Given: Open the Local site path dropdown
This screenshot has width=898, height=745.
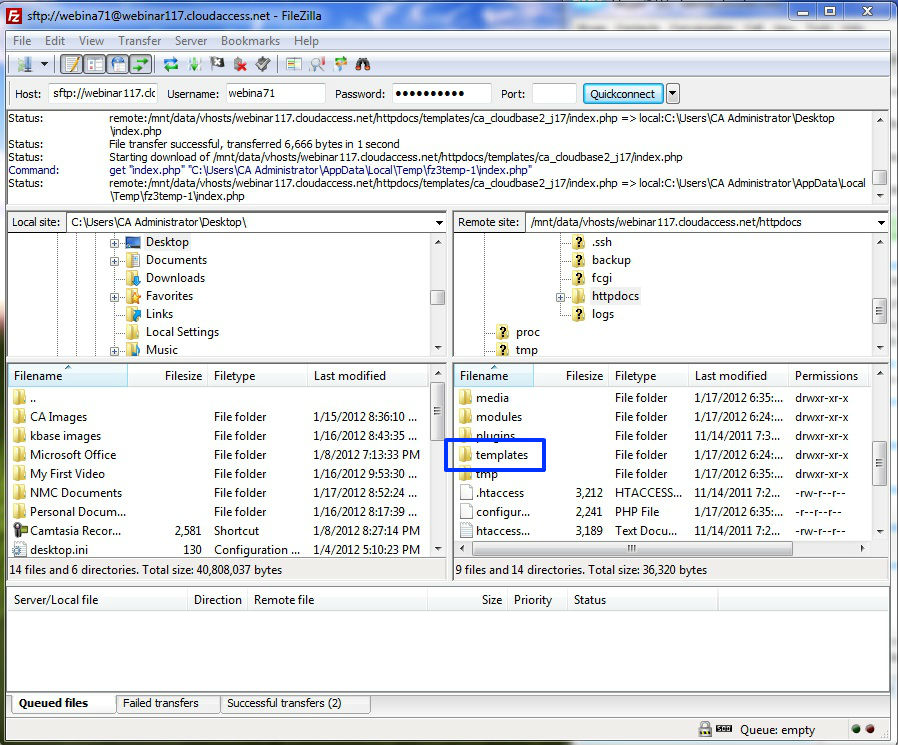Looking at the screenshot, I should [x=439, y=222].
